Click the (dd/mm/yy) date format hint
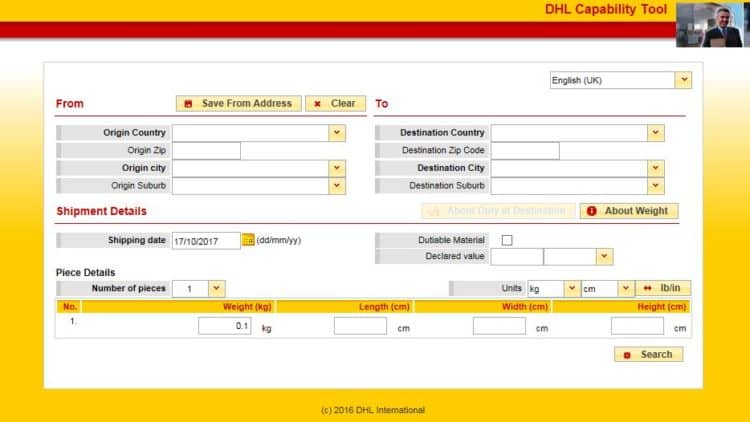This screenshot has width=750, height=422. [279, 240]
